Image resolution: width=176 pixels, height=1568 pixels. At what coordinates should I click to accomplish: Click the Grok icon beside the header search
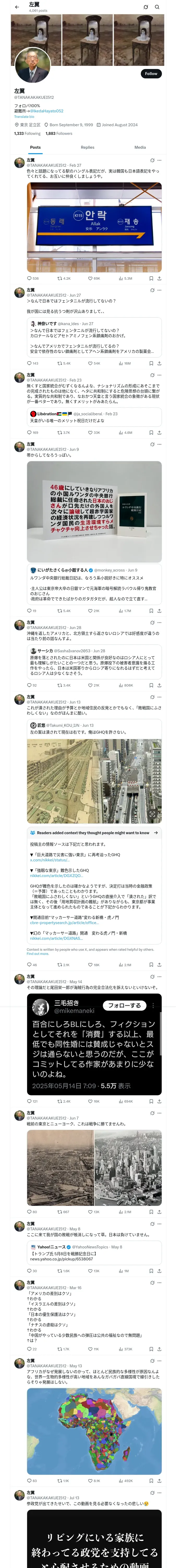click(146, 7)
